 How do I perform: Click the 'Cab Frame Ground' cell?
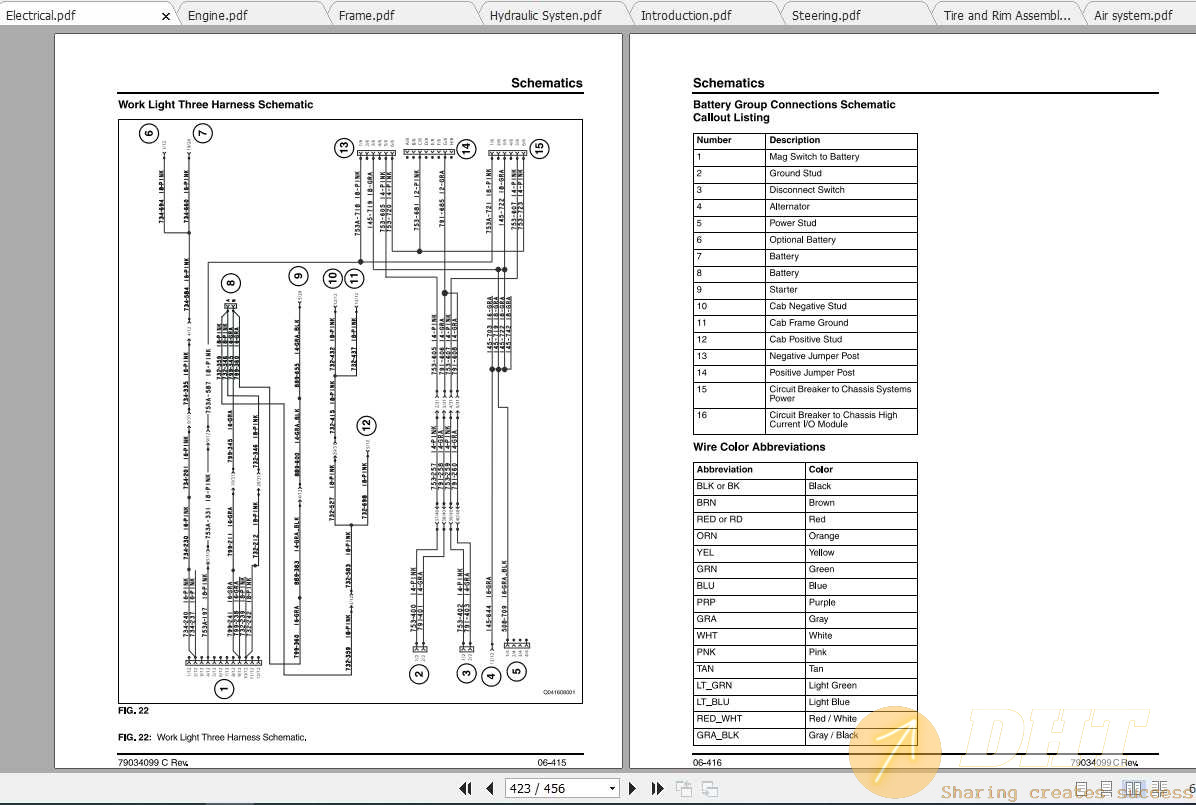(841, 324)
